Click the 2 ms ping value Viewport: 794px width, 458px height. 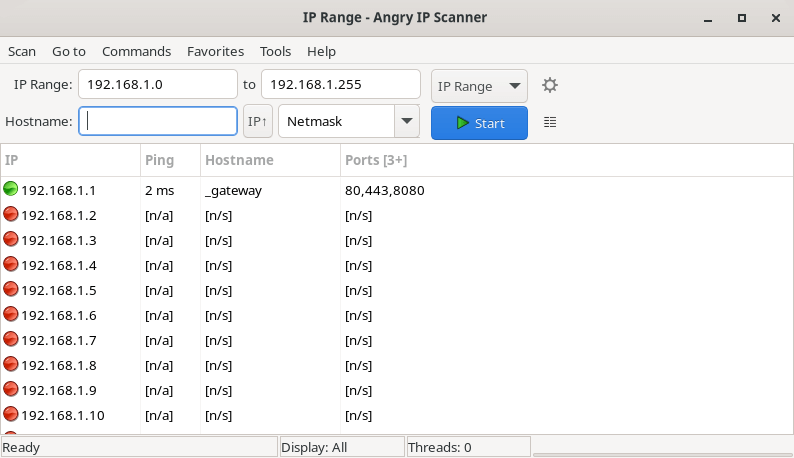pos(160,190)
